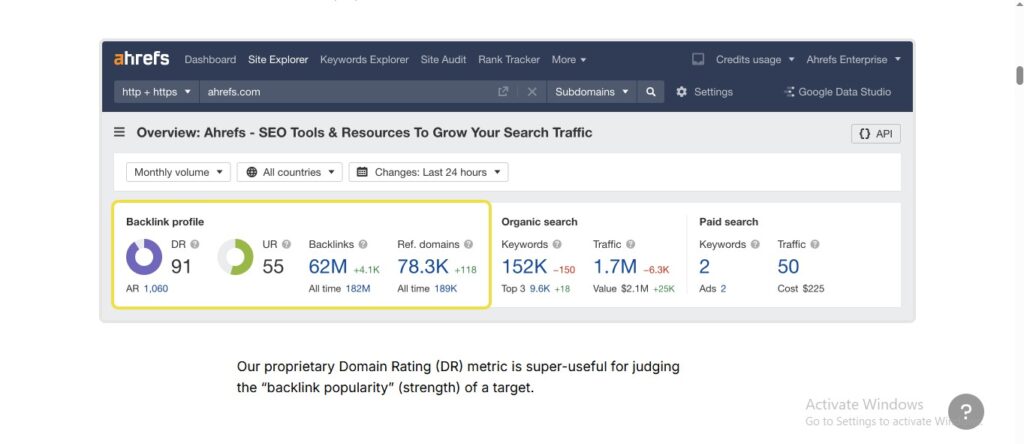Image resolution: width=1024 pixels, height=444 pixels.
Task: Click the Paid search heading
Action: tap(728, 222)
